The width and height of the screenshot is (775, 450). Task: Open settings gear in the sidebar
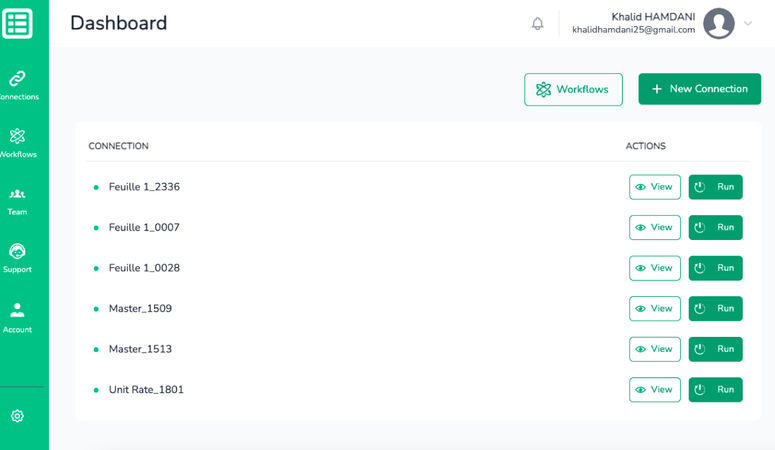pos(17,416)
